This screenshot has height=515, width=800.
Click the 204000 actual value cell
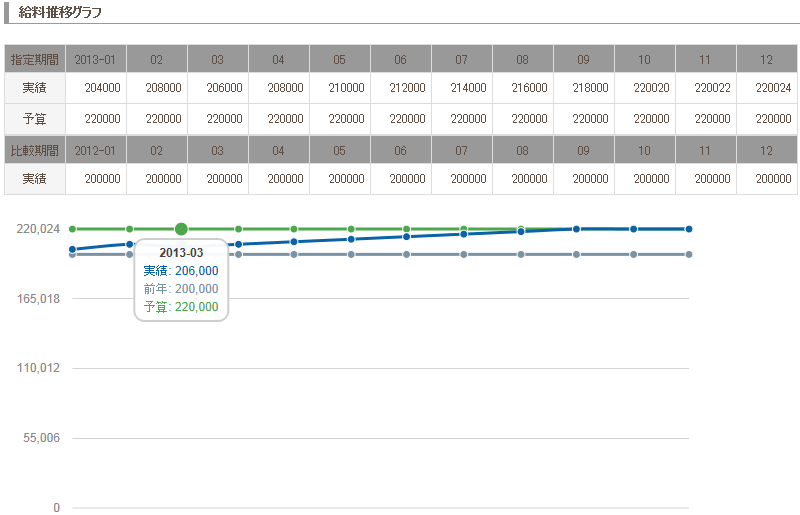click(102, 88)
